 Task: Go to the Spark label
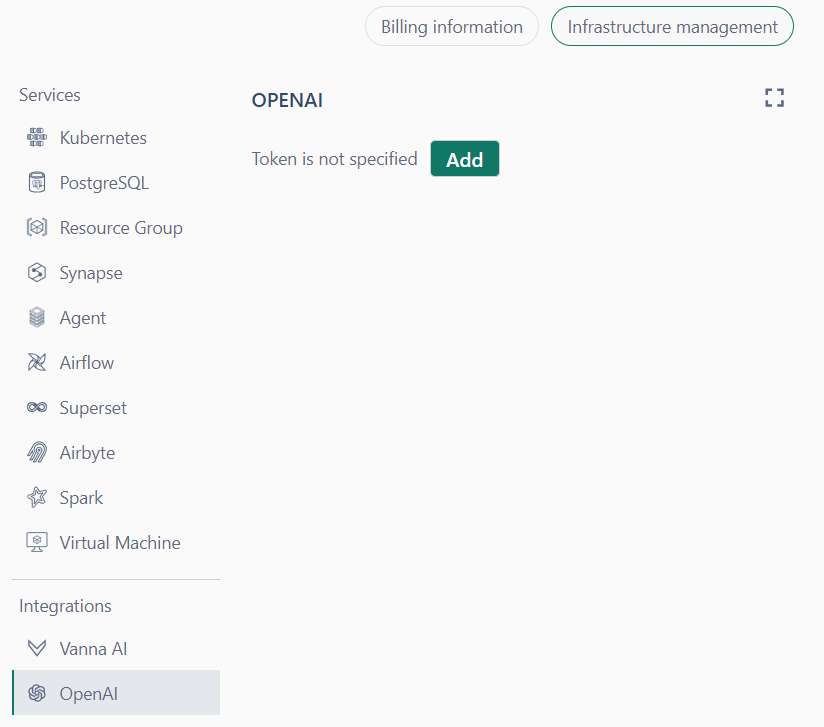point(81,498)
